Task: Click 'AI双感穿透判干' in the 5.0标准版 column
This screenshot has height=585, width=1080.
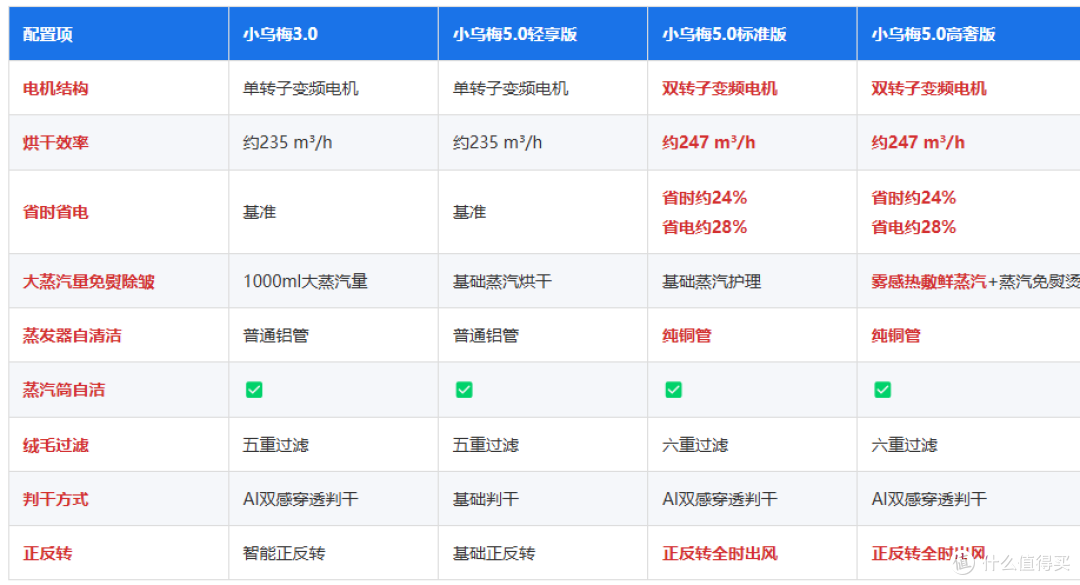Action: [720, 499]
